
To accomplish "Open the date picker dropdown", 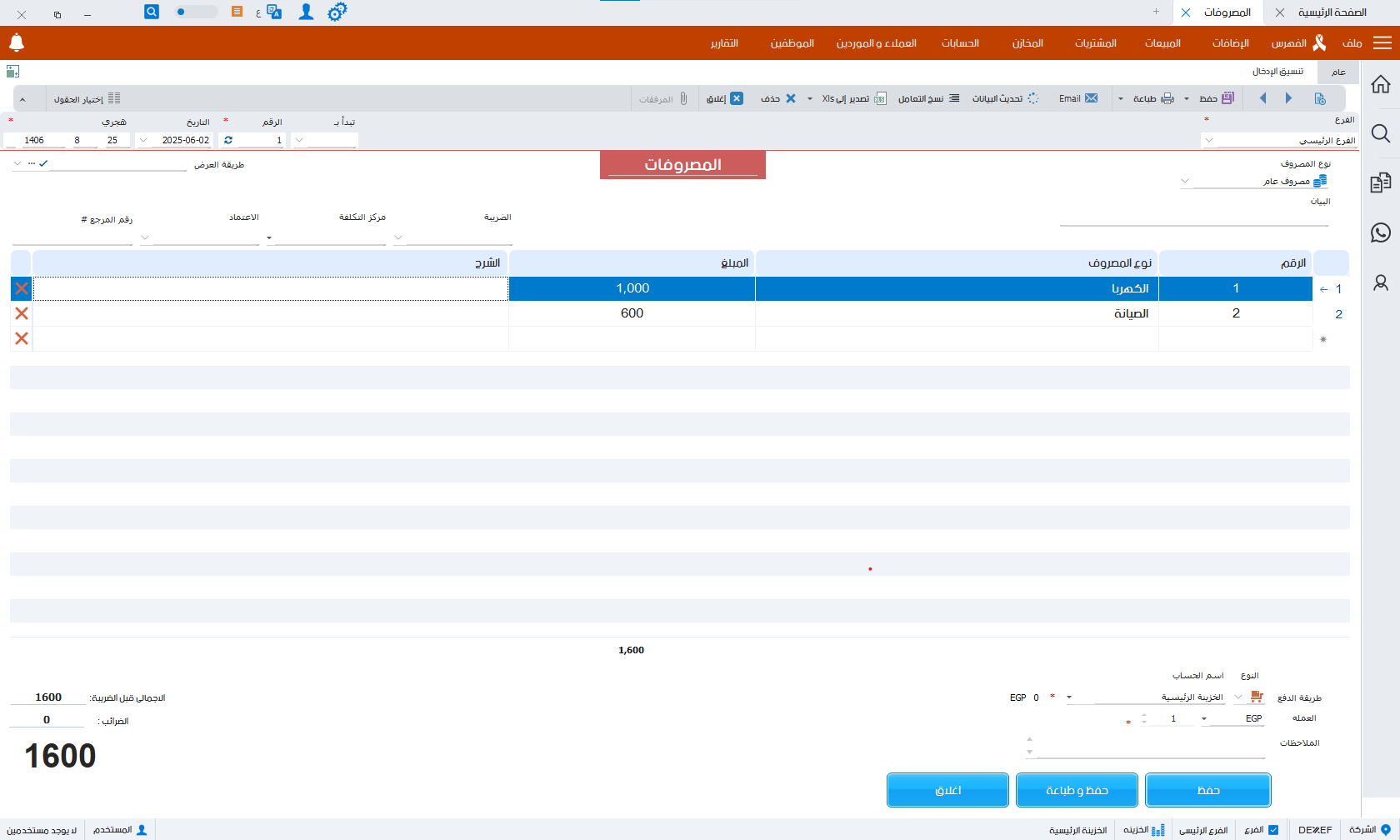I will (143, 140).
